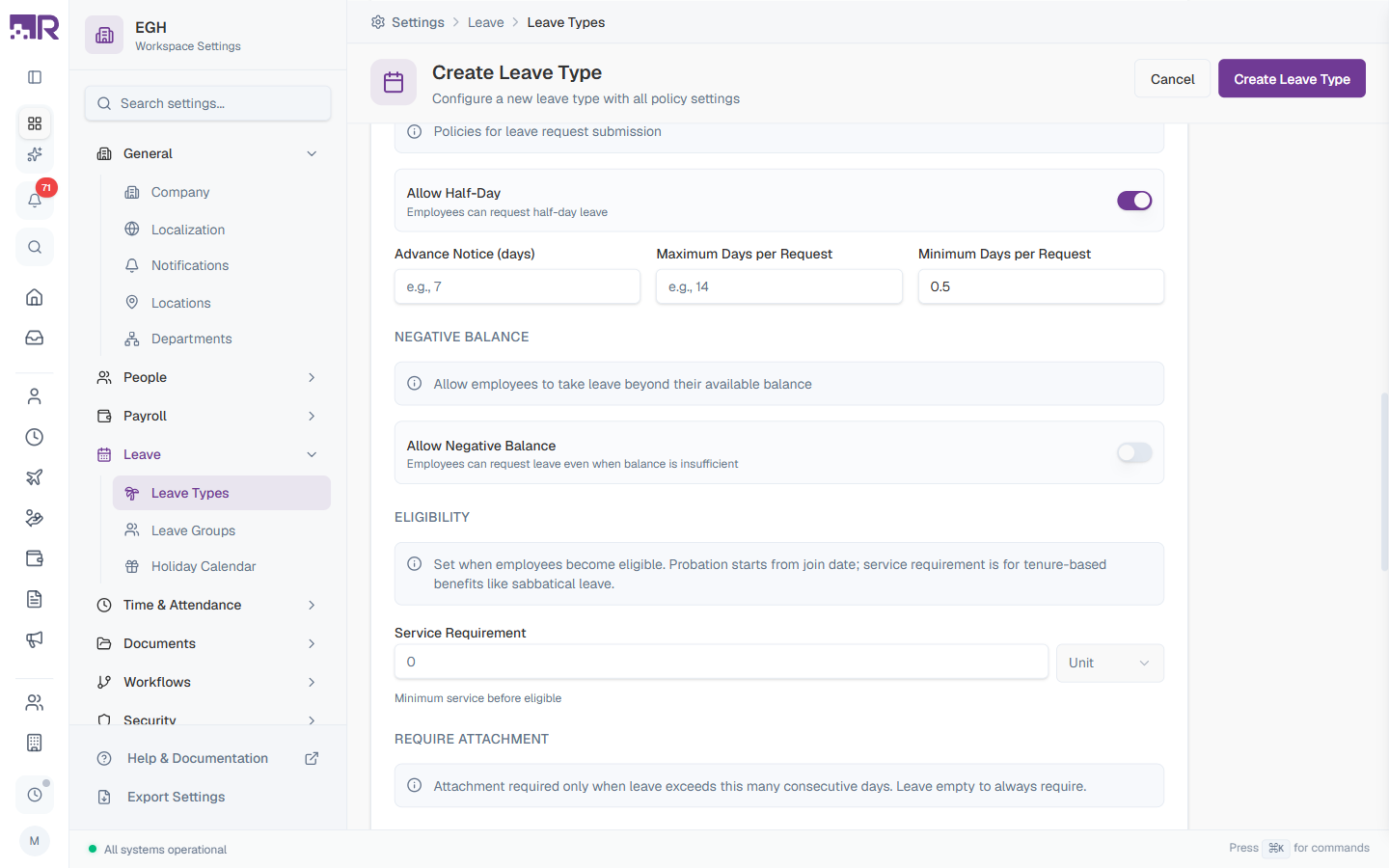Open the clock icon in left rail
The image size is (1389, 868).
tap(35, 437)
